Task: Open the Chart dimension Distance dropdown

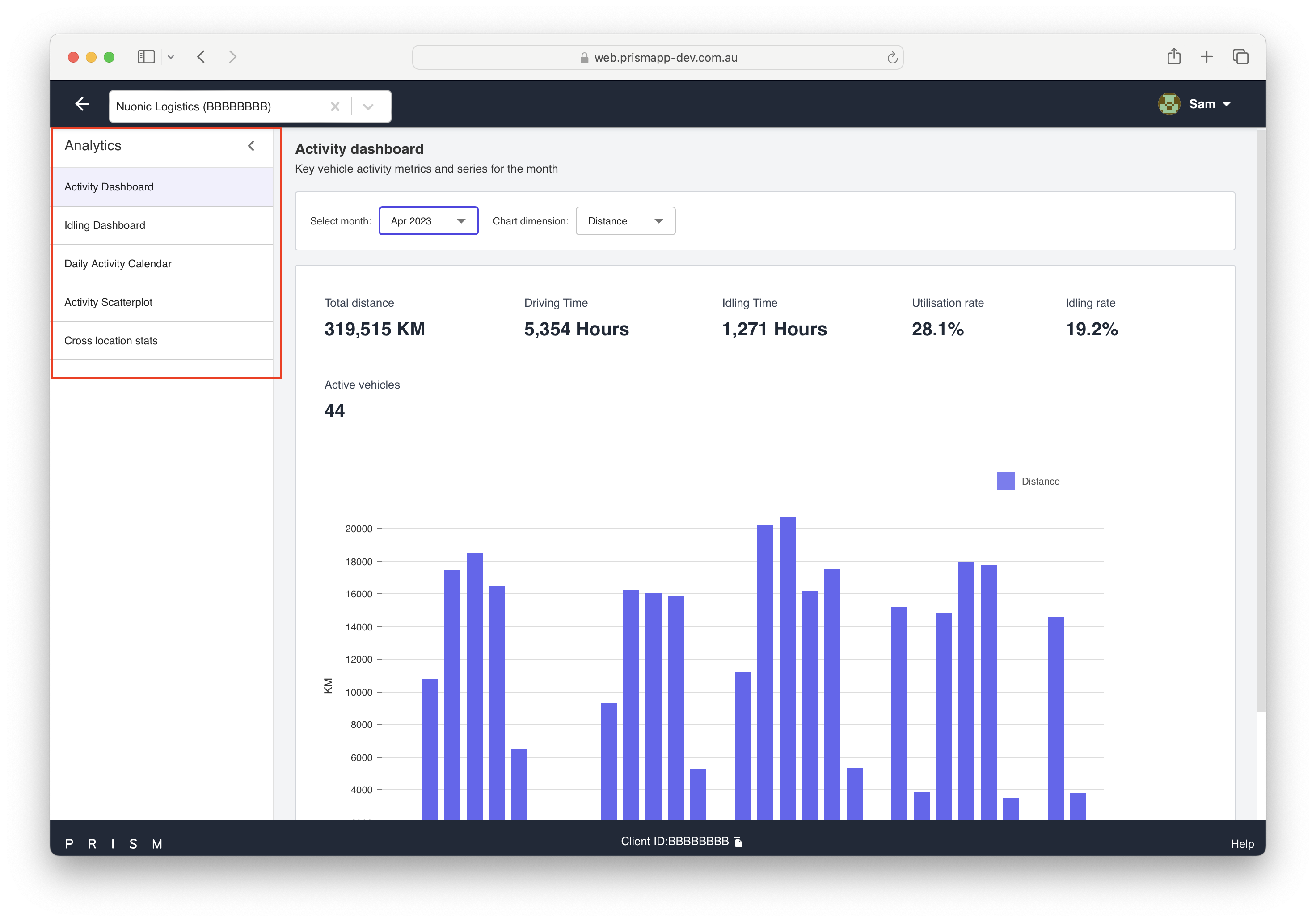Action: point(625,221)
